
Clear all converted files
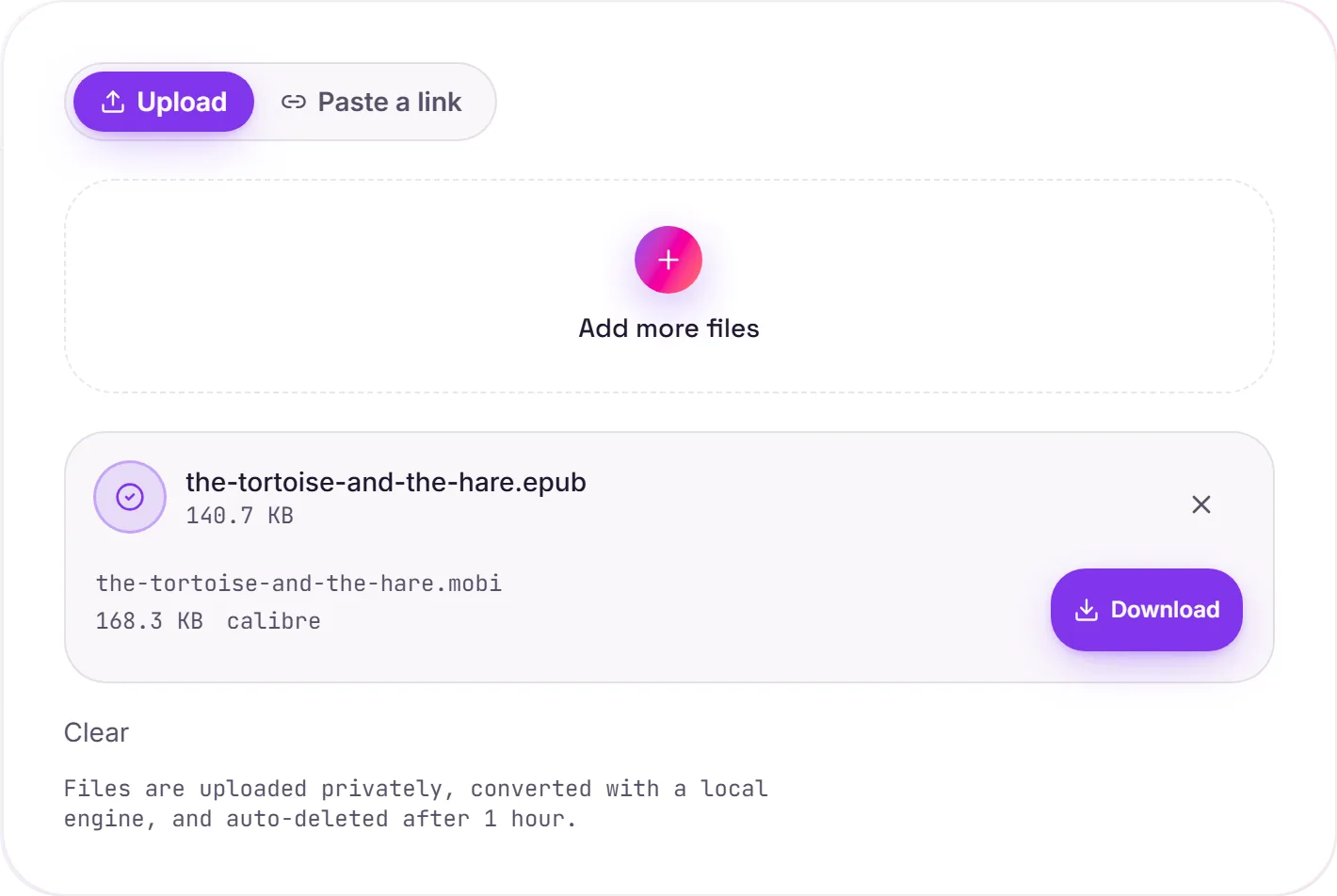[x=96, y=732]
